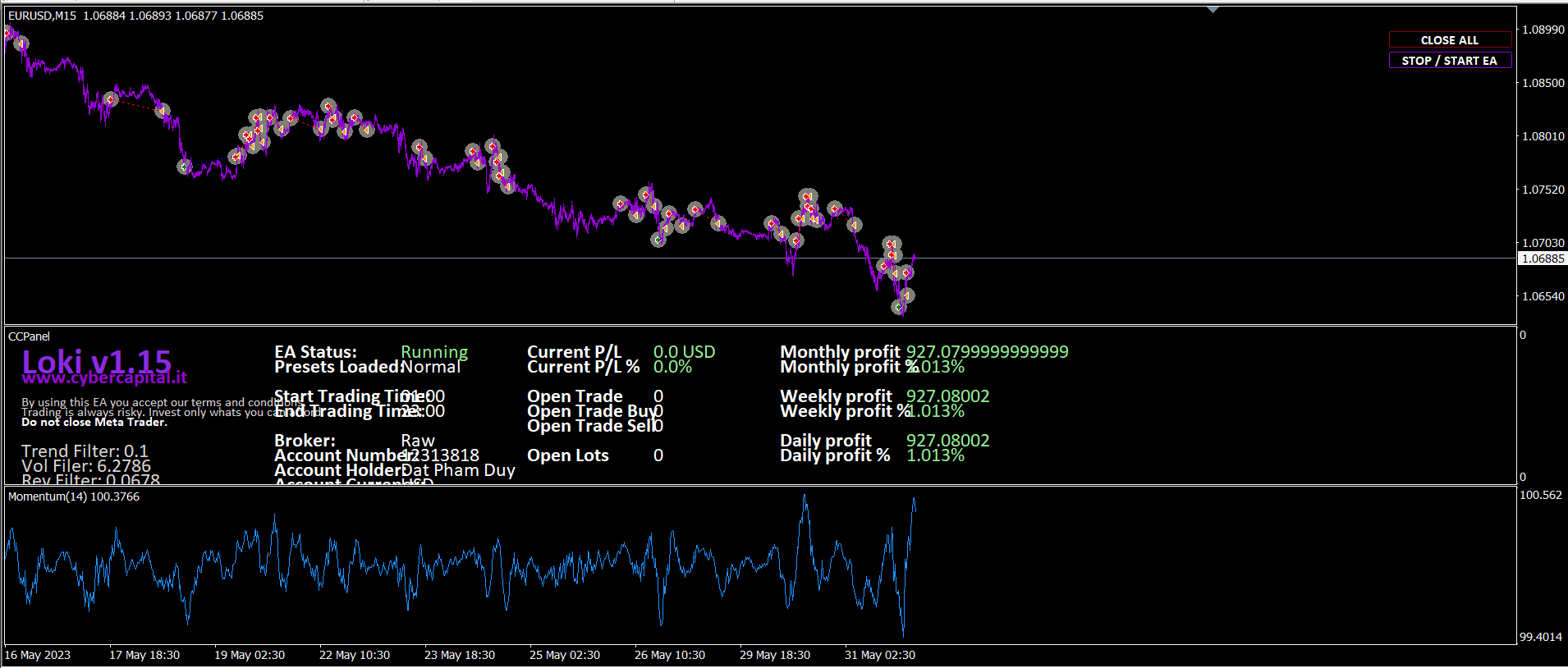The height and width of the screenshot is (668, 1568).
Task: Click the 22 May 10:30 time axis label
Action: pos(354,655)
